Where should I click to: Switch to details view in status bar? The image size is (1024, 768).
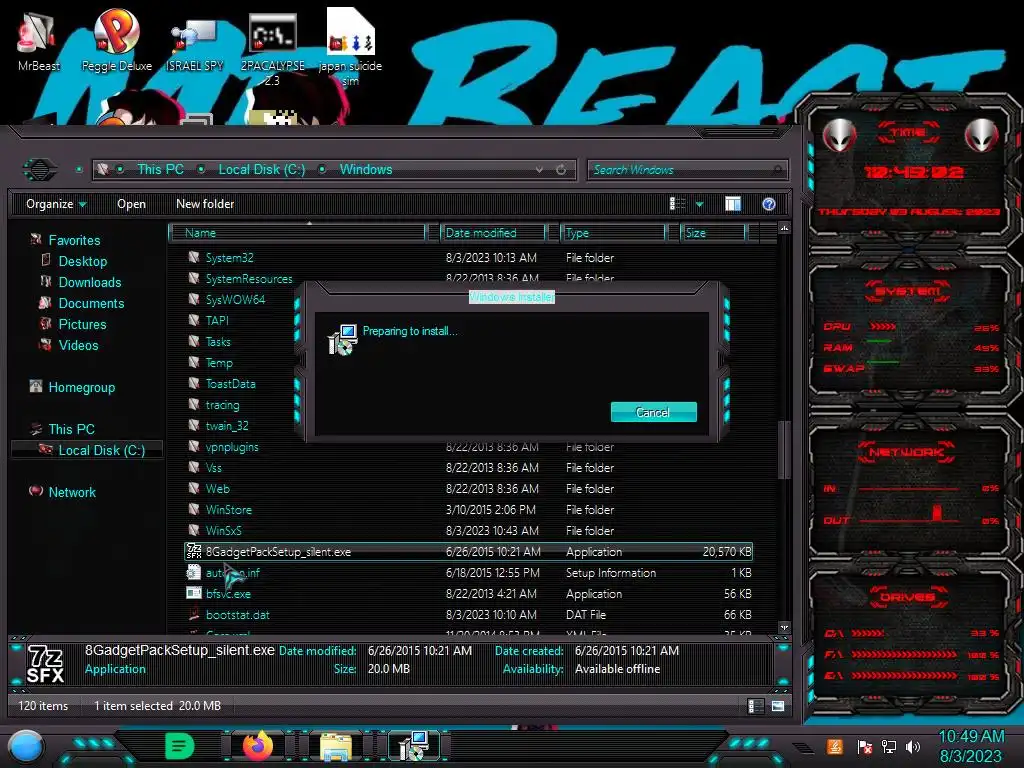pyautogui.click(x=756, y=706)
